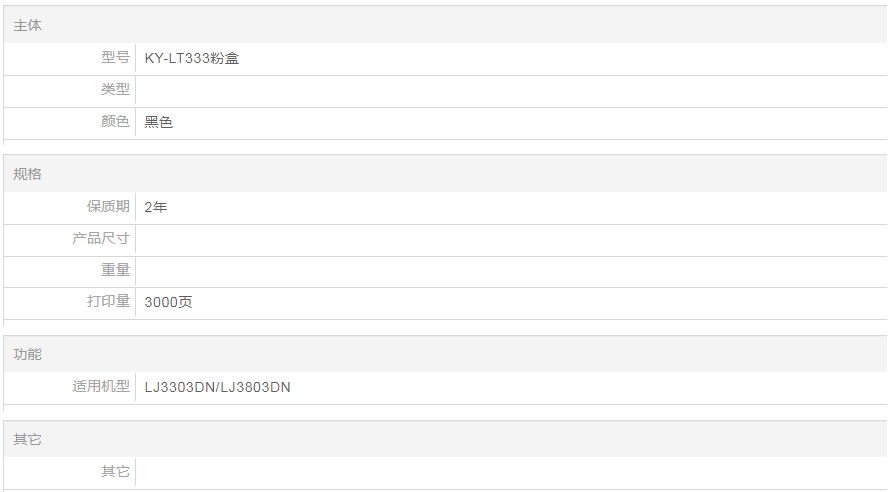Select the 保质期 row label
Viewport: 892px width, 492px height.
point(108,207)
